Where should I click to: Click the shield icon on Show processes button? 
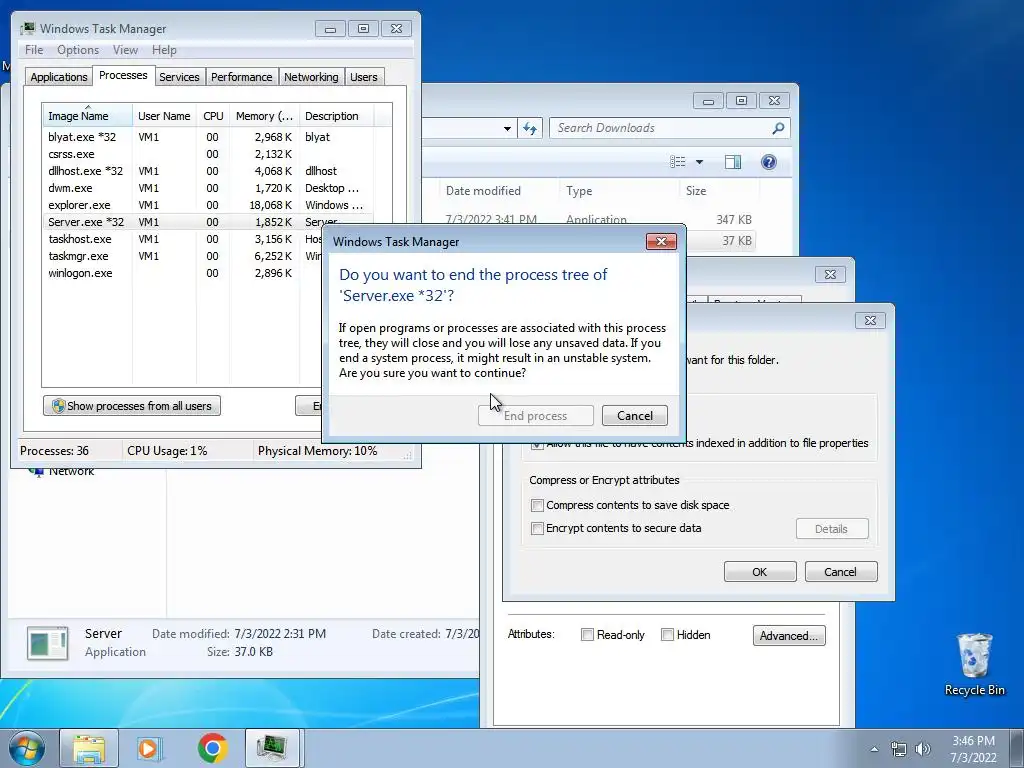[x=58, y=406]
